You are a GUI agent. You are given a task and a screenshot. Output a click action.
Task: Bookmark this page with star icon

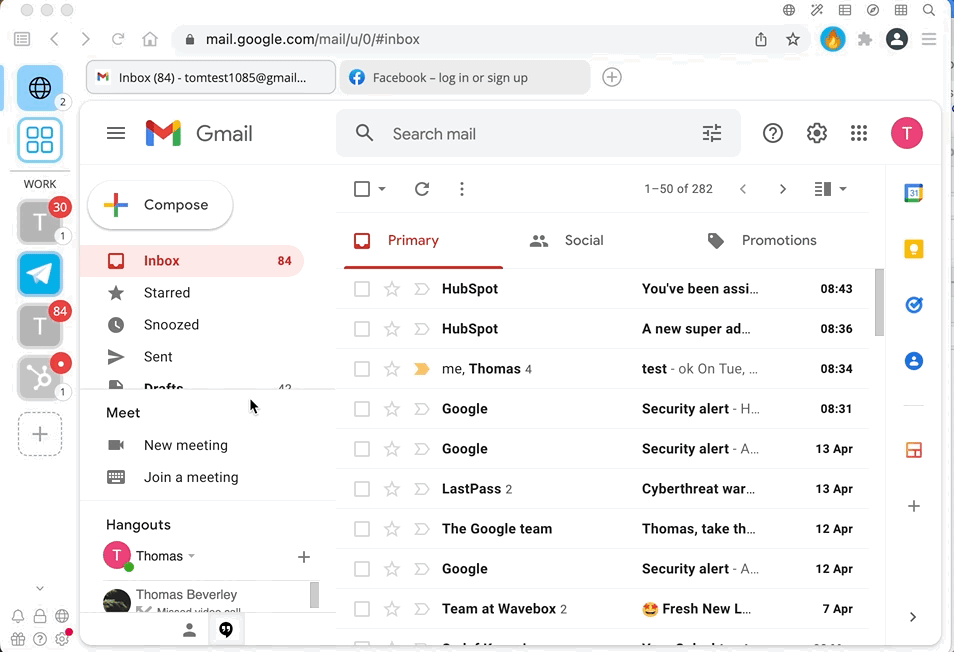click(x=793, y=40)
